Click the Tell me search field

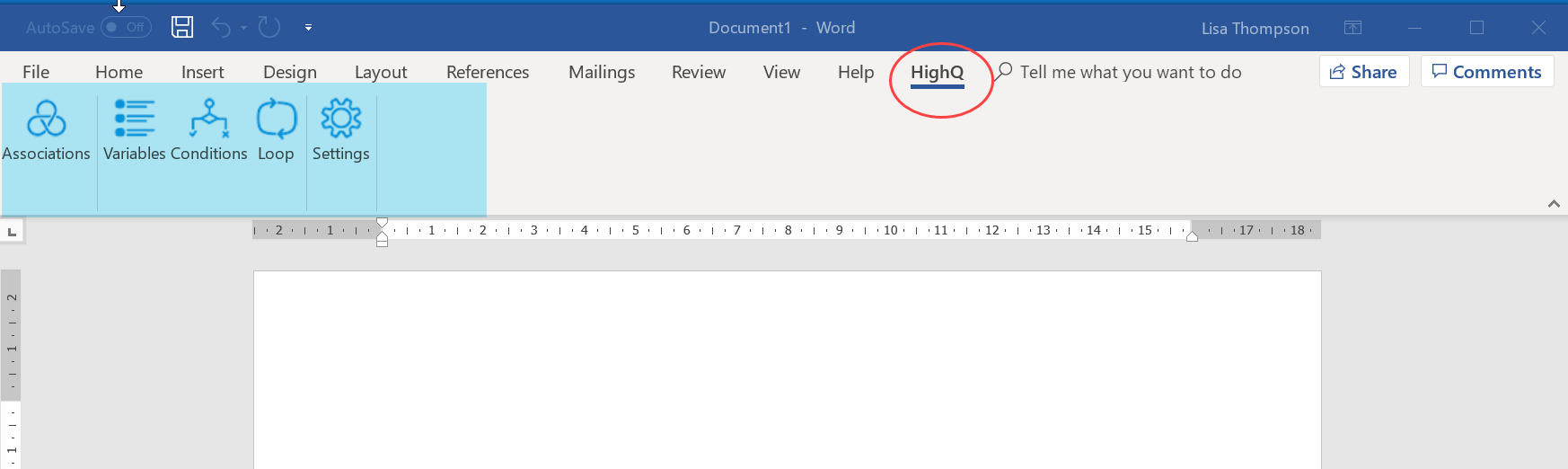(x=1130, y=73)
